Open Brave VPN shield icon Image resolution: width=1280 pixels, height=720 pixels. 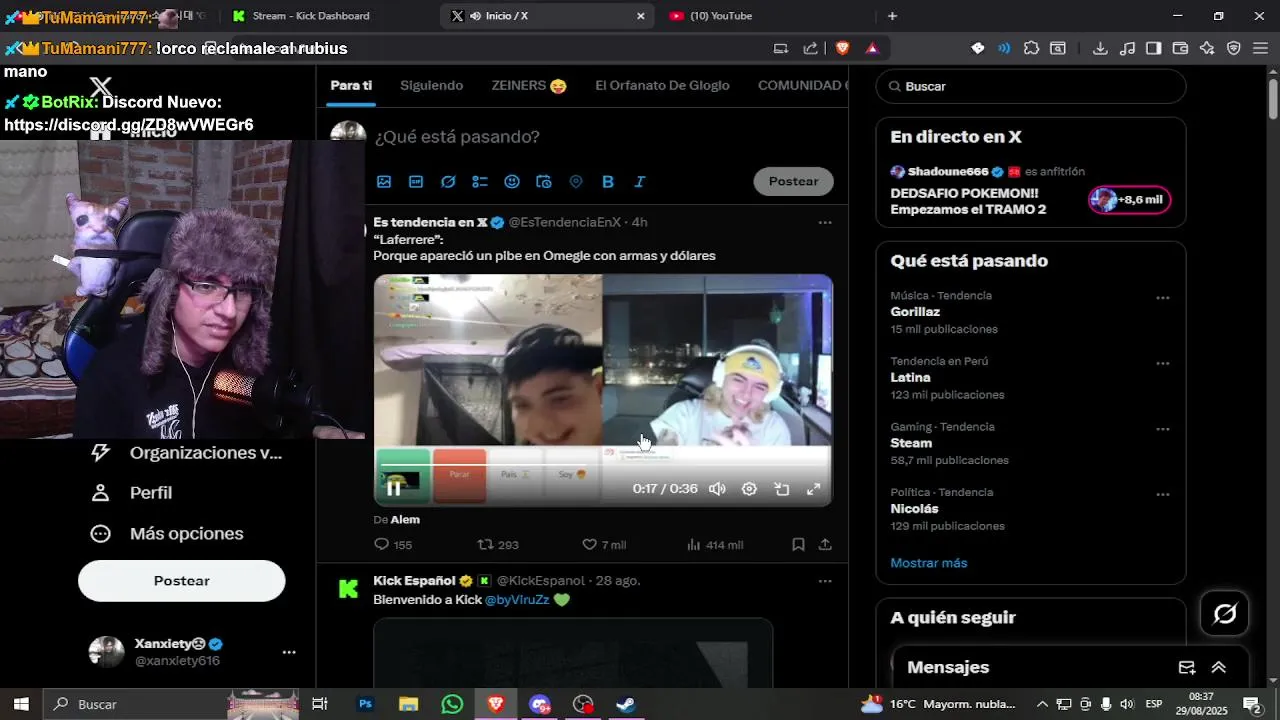click(x=1234, y=48)
